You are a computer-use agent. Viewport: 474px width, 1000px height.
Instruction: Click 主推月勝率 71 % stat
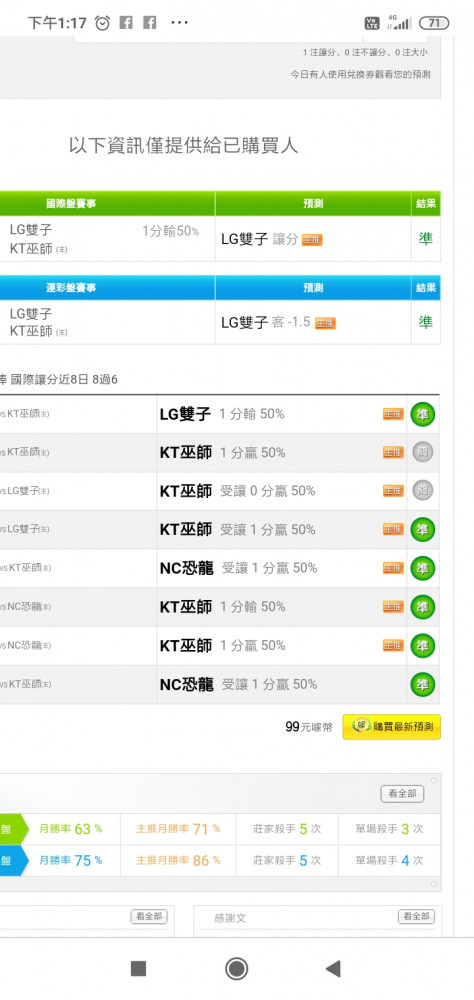(x=178, y=829)
